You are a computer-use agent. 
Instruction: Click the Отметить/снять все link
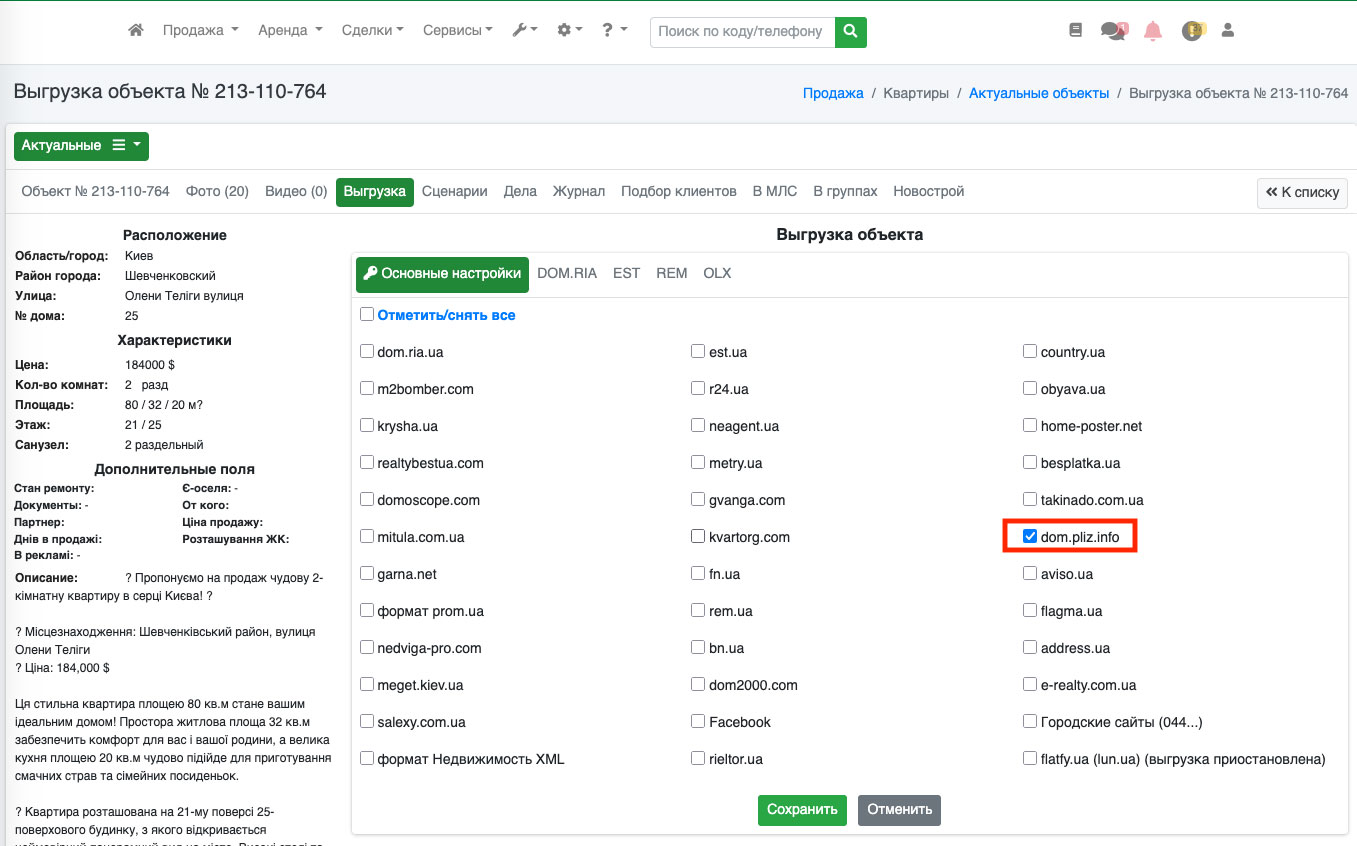tap(446, 315)
